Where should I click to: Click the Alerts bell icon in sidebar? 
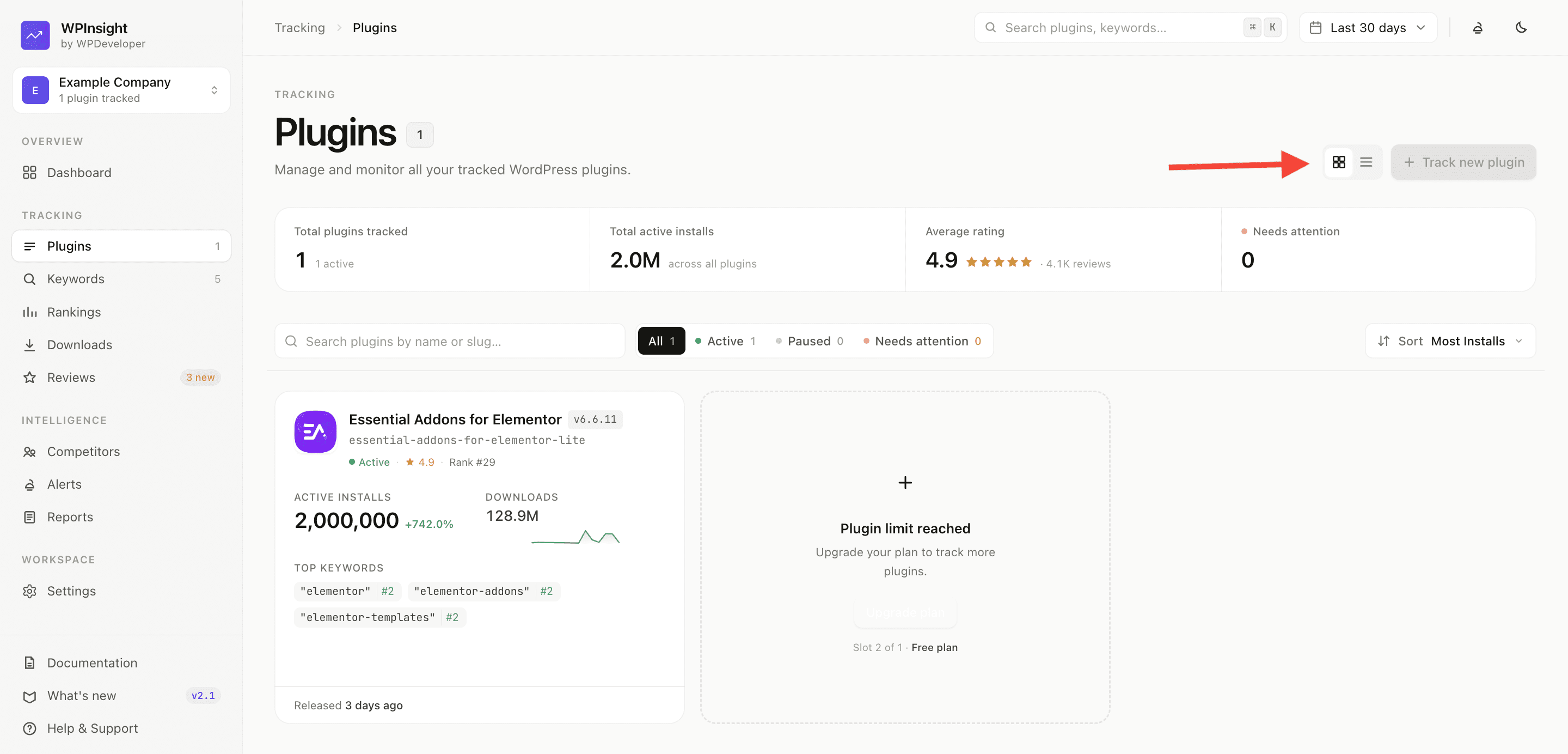click(x=29, y=484)
